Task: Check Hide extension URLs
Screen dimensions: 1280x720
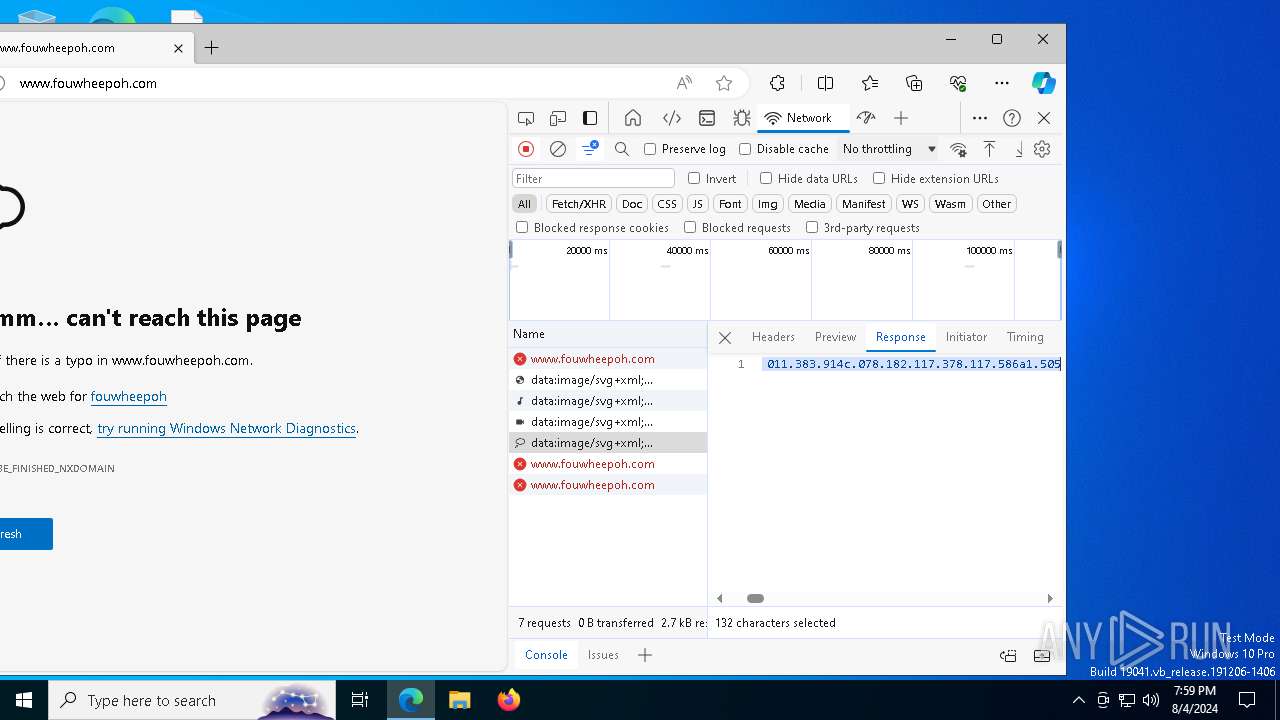Action: [x=879, y=178]
